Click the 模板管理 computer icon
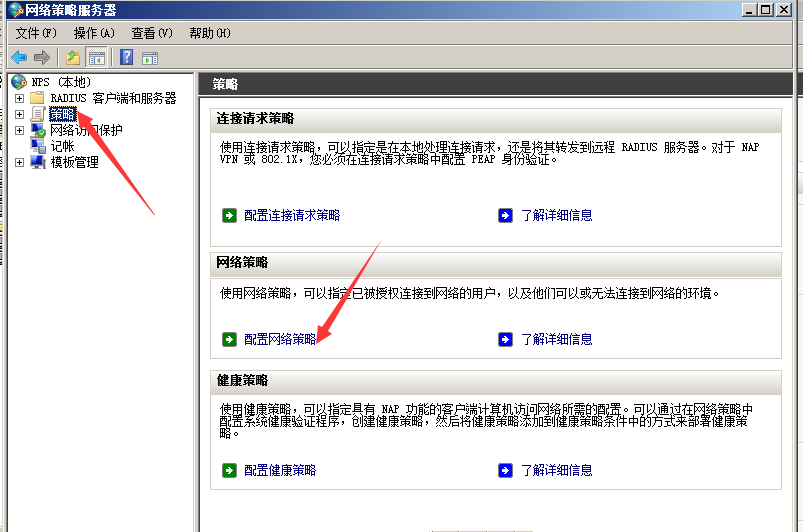Image resolution: width=803 pixels, height=532 pixels. tap(38, 162)
